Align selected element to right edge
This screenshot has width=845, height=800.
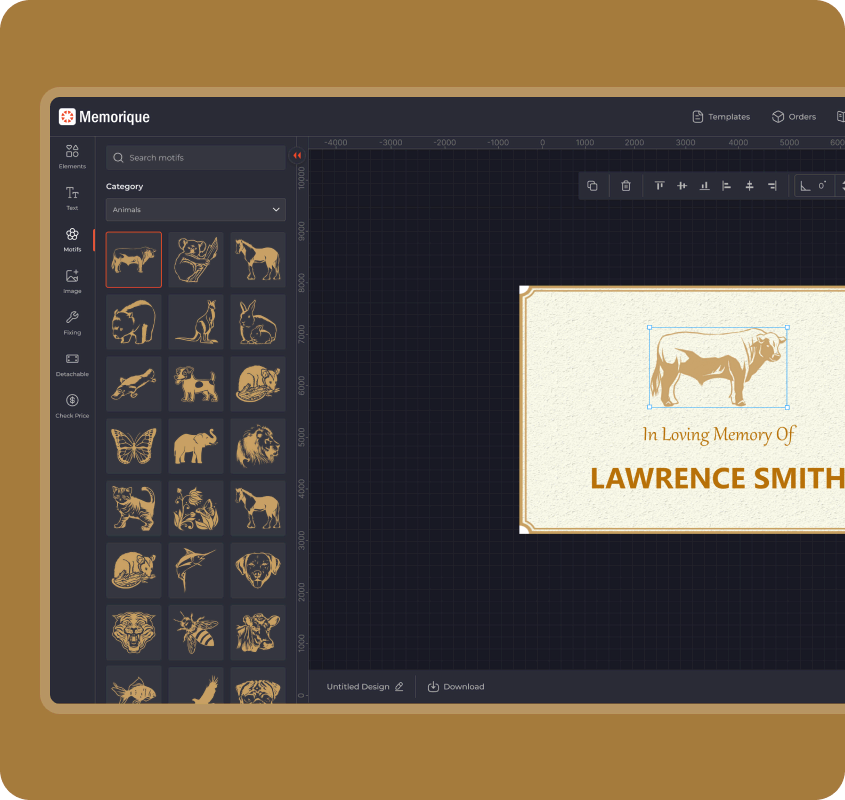click(x=772, y=186)
